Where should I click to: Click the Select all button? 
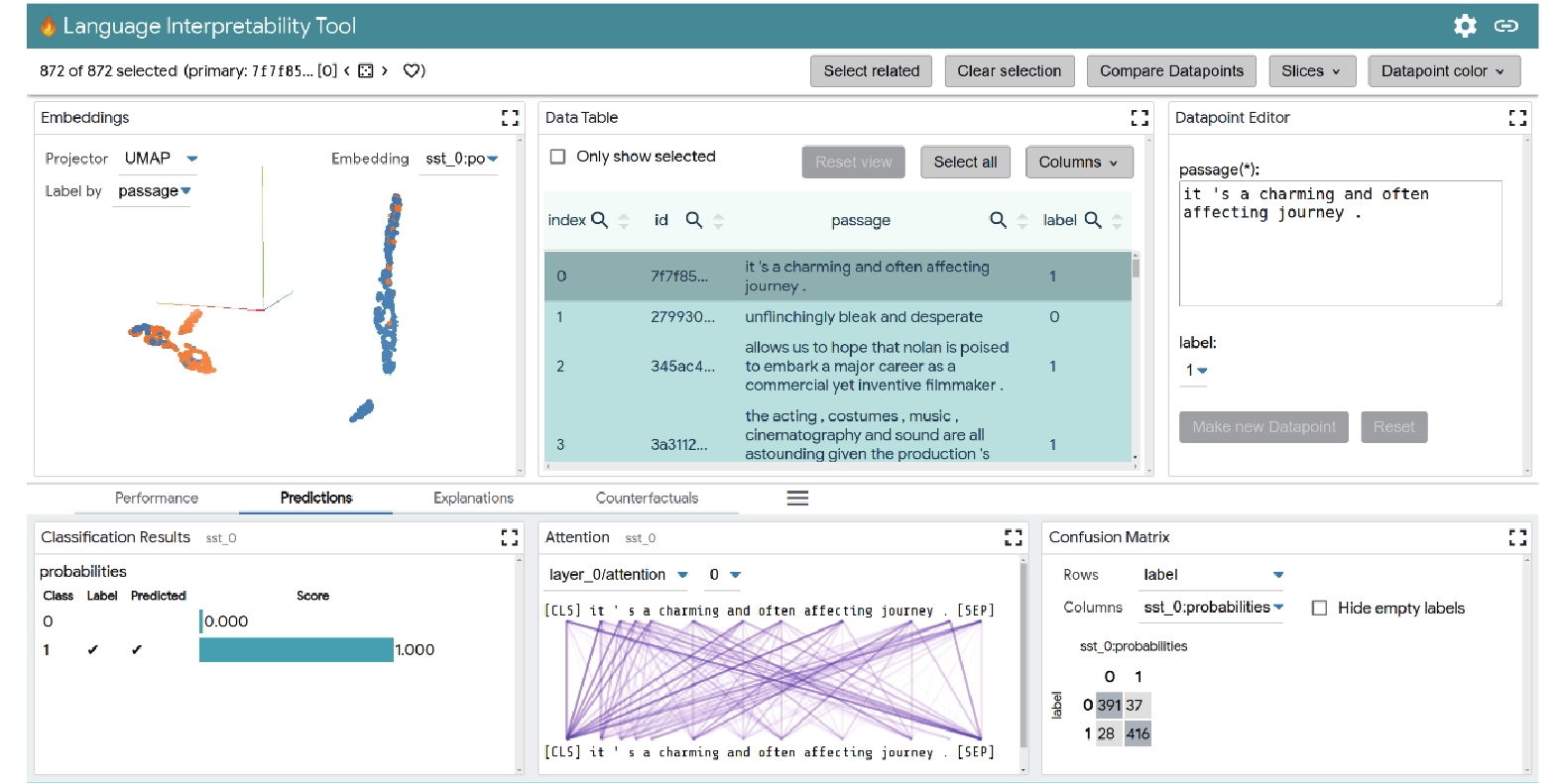(965, 163)
